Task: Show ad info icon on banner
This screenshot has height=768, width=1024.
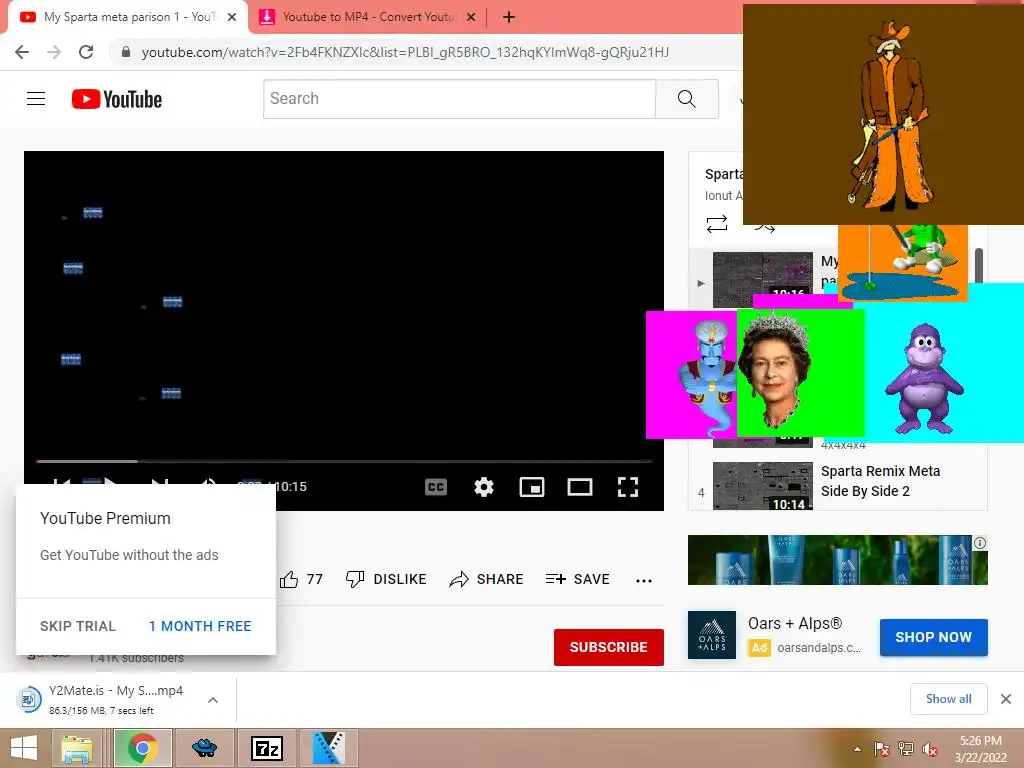Action: (x=980, y=543)
